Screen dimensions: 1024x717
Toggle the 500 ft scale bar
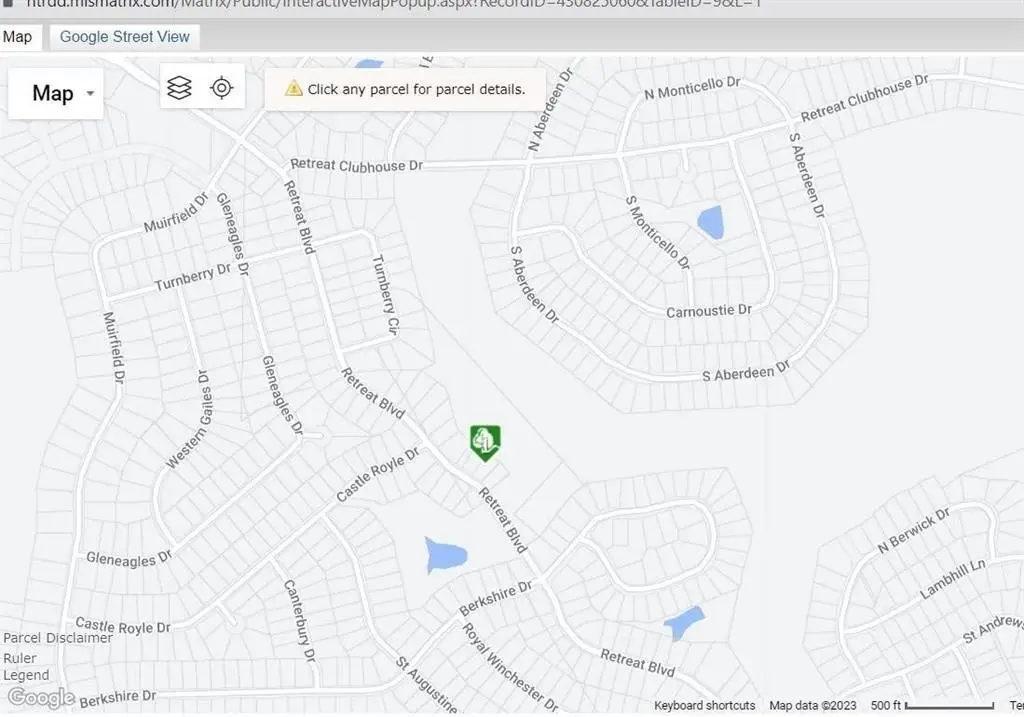click(x=932, y=705)
